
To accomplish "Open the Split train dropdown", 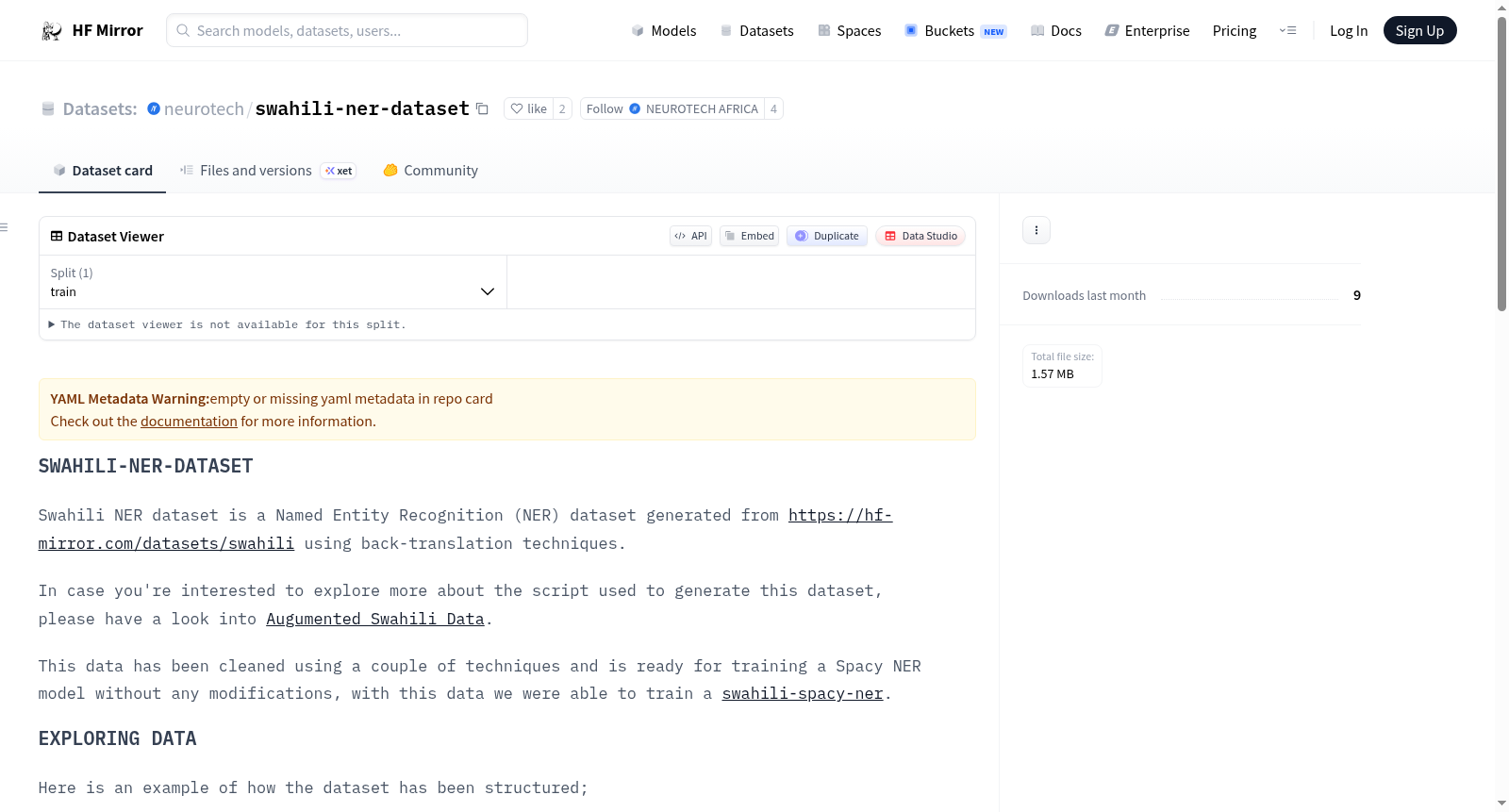I will 273,282.
